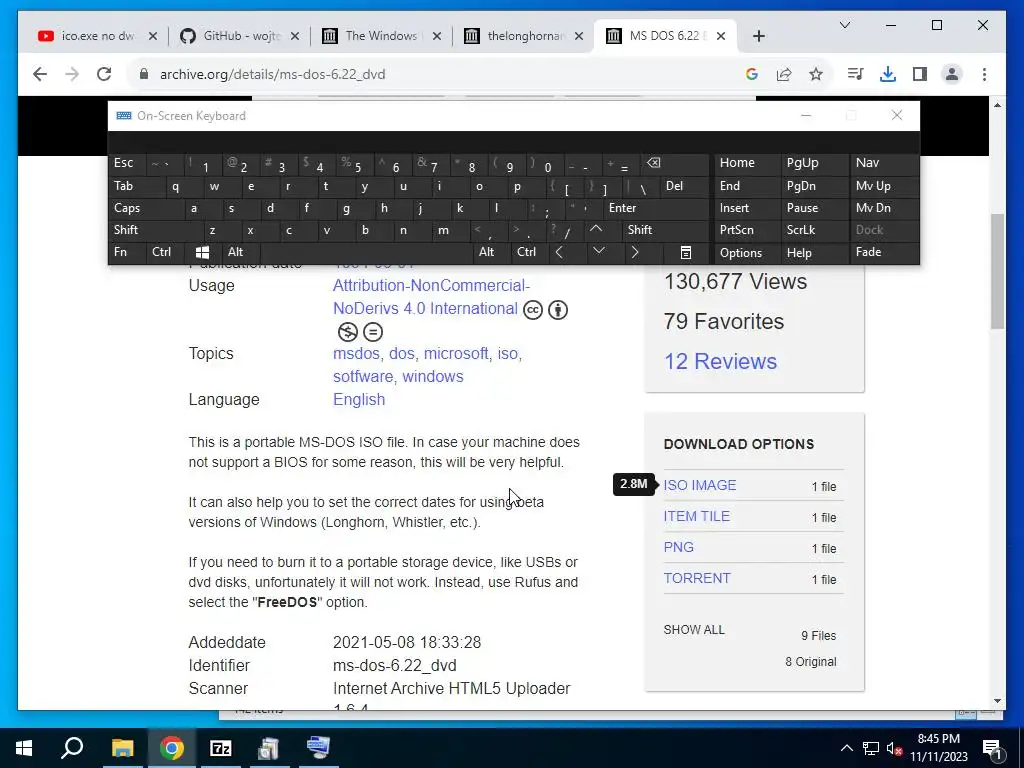Reload the archive.org page

(104, 74)
